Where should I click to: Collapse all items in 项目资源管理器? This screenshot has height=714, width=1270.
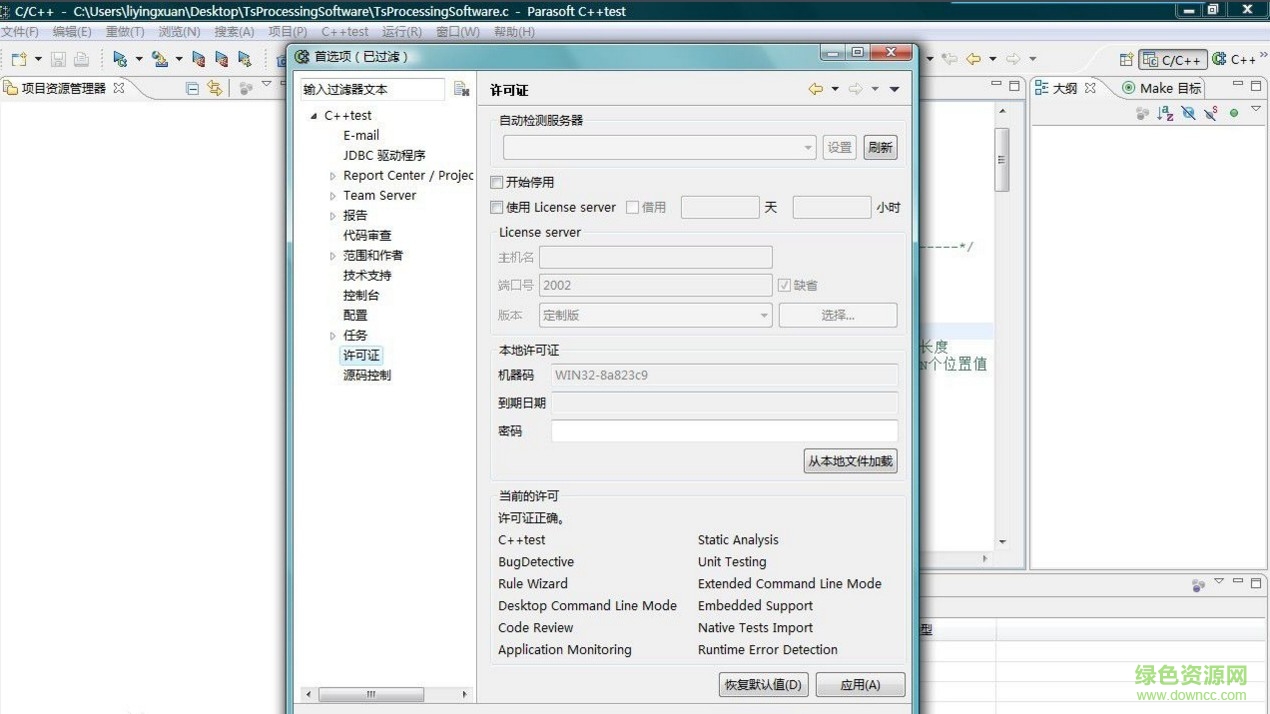click(191, 87)
